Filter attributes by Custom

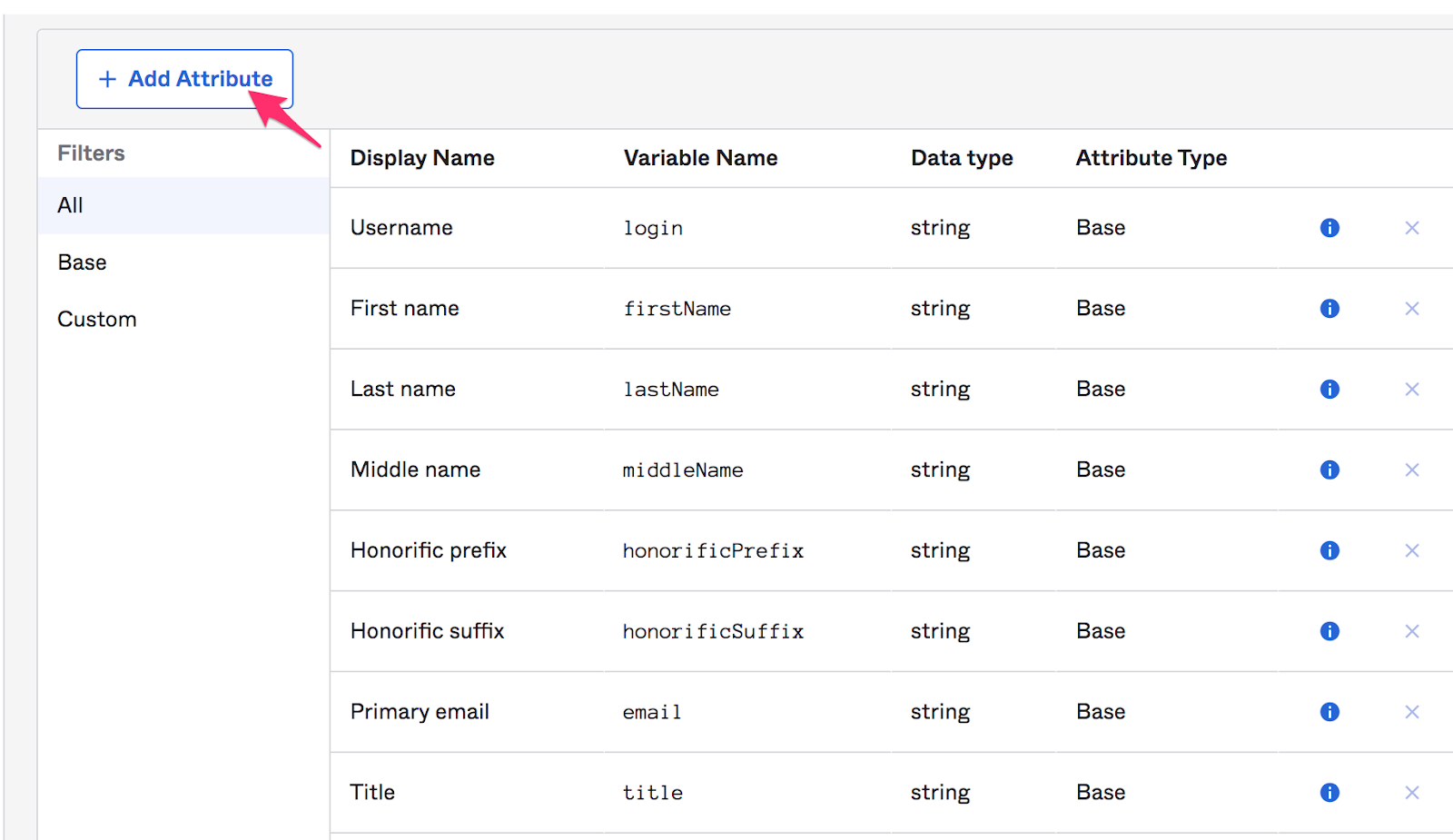coord(97,320)
